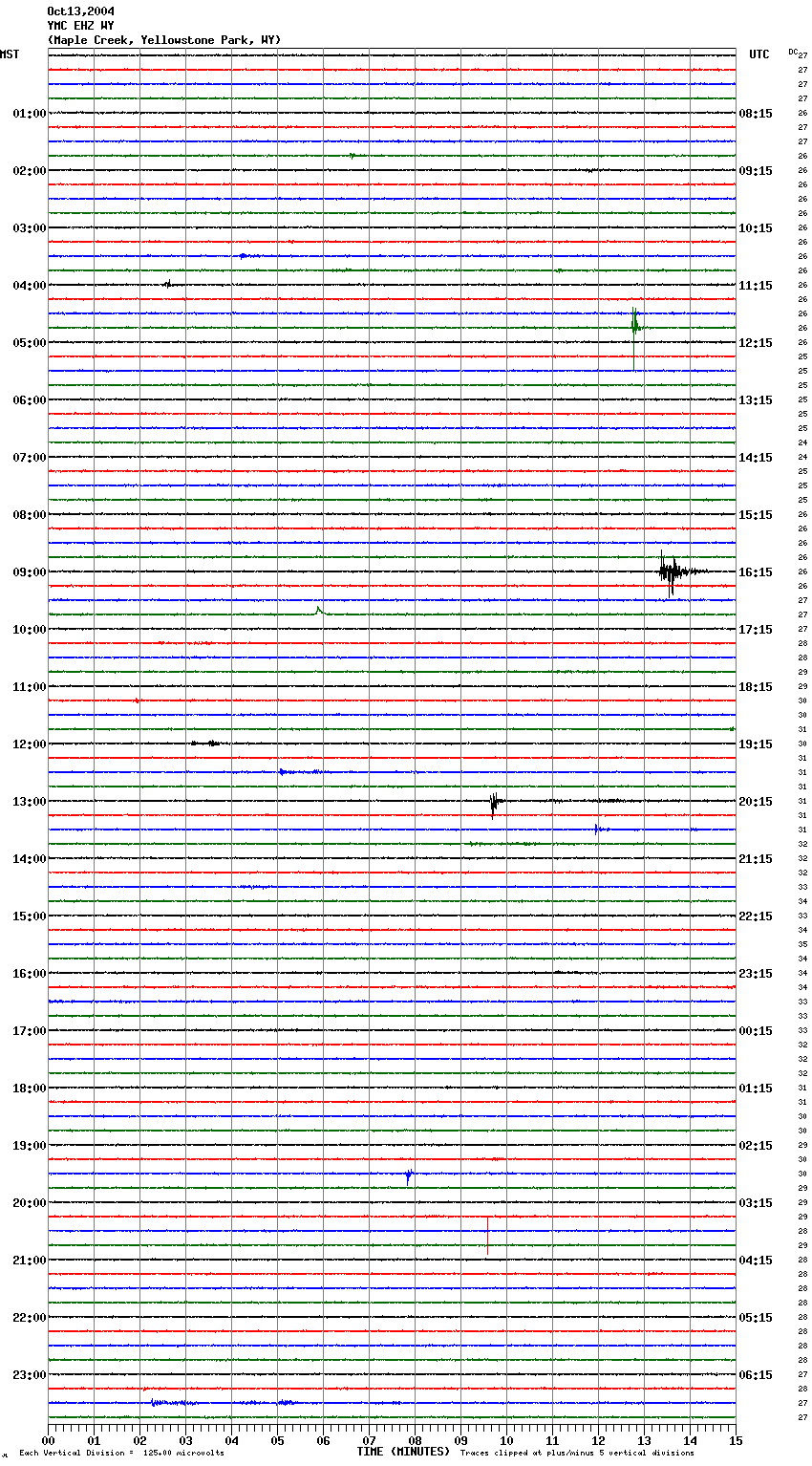Click the 'TIME (MINUTES)' axis title
The image size is (812, 1466).
coord(403,1452)
